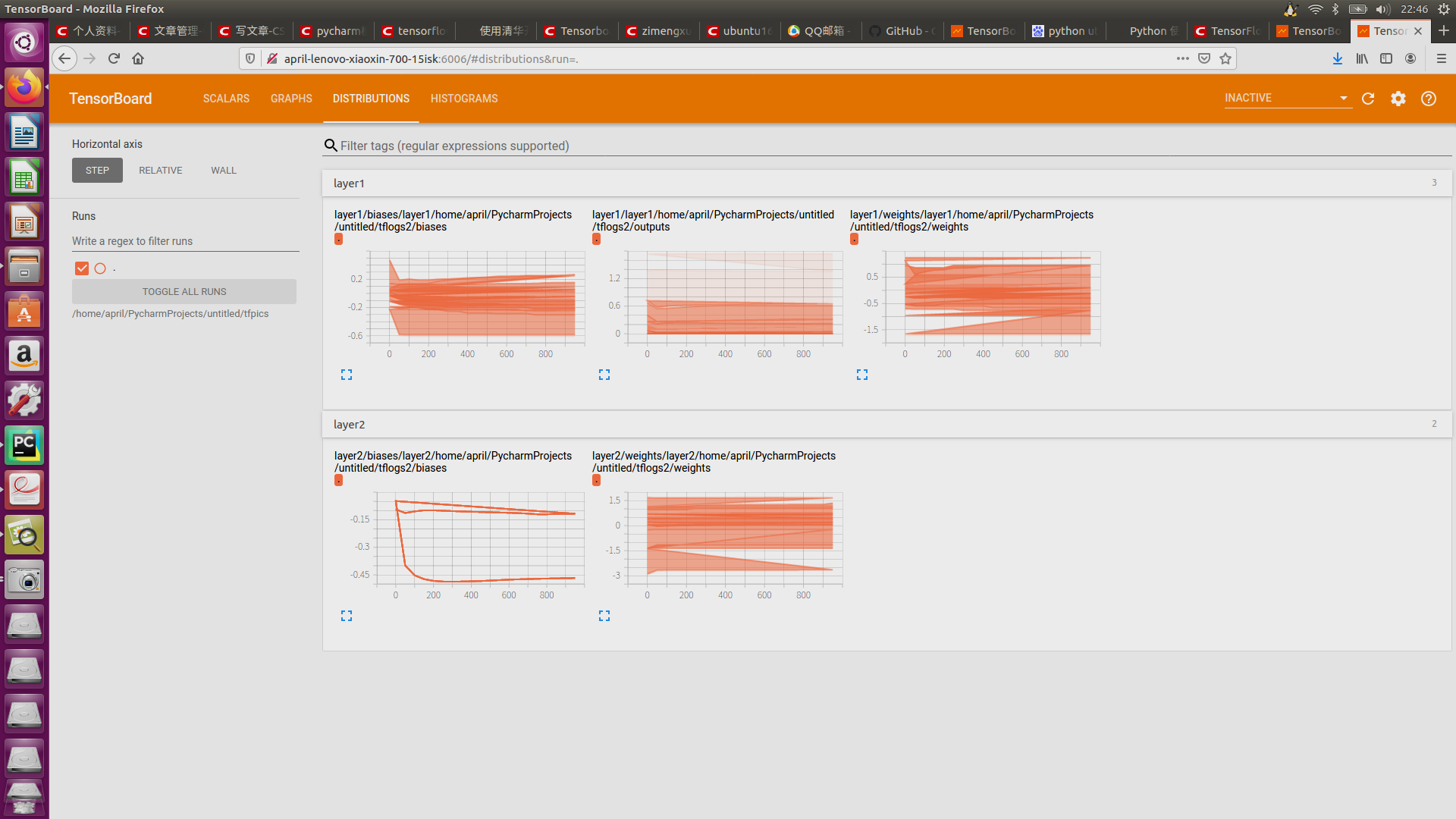This screenshot has height=819, width=1456.
Task: Switch to the QQ邮箱 browser tab
Action: point(821,31)
